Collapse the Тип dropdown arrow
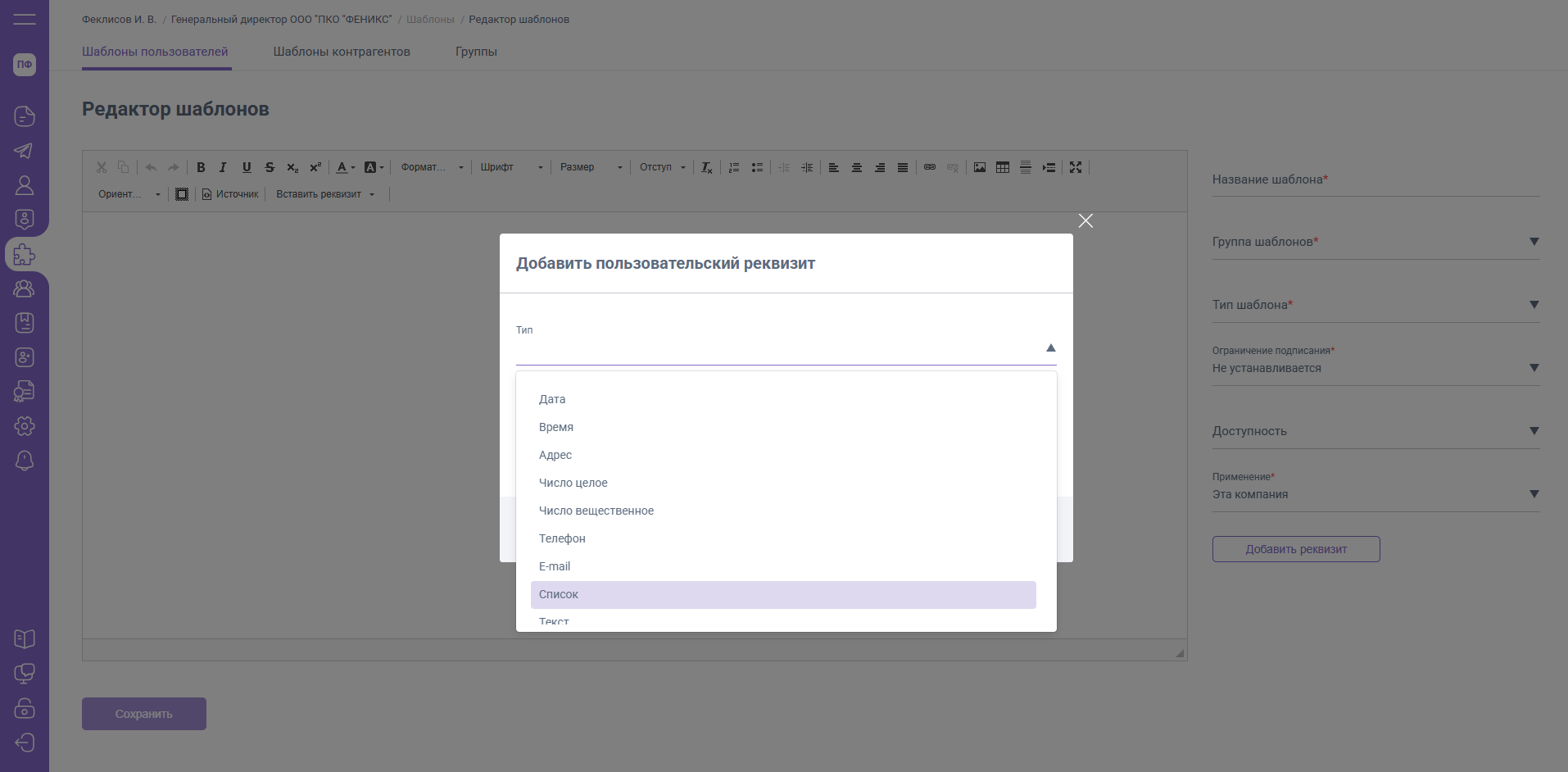1568x772 pixels. (x=1050, y=348)
